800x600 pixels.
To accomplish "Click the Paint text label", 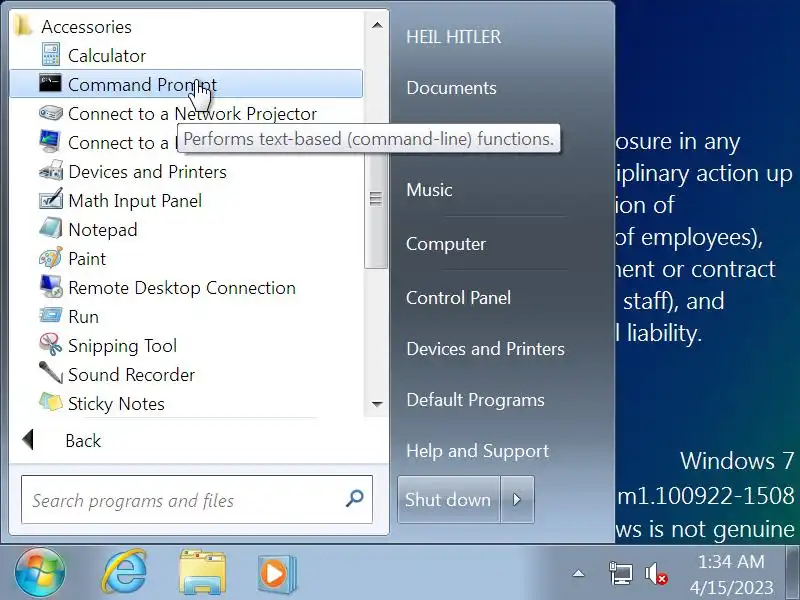I will 87,259.
